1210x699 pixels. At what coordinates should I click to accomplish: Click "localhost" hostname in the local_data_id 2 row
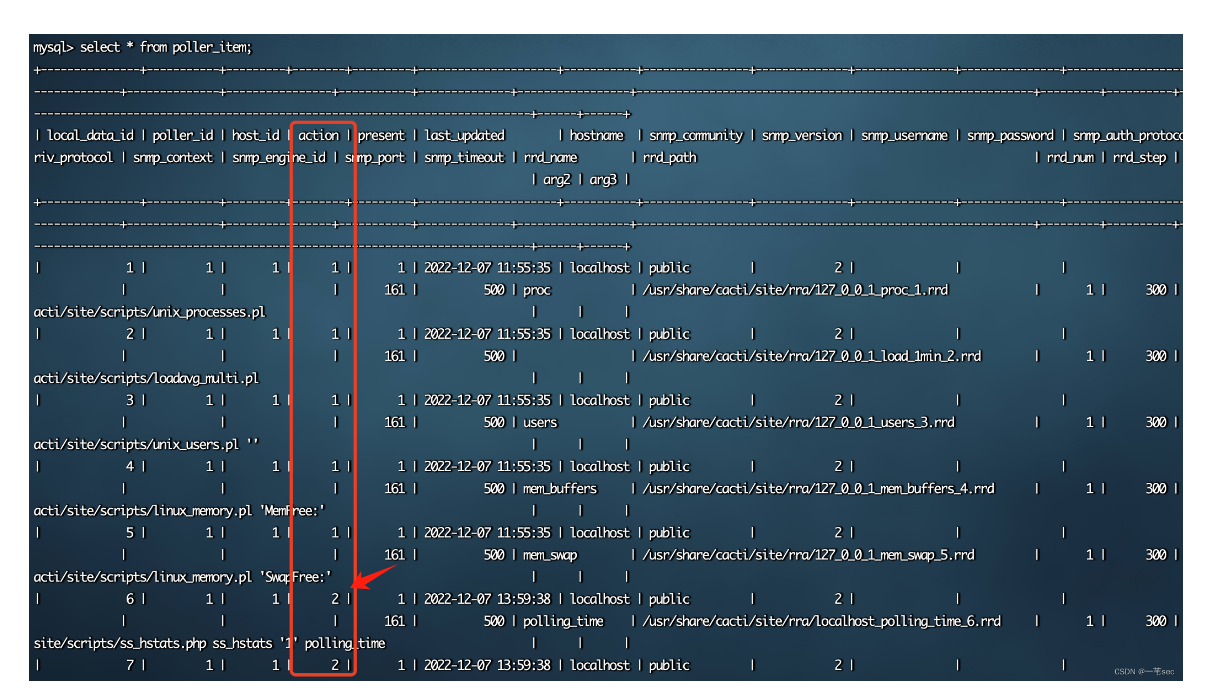pos(600,334)
